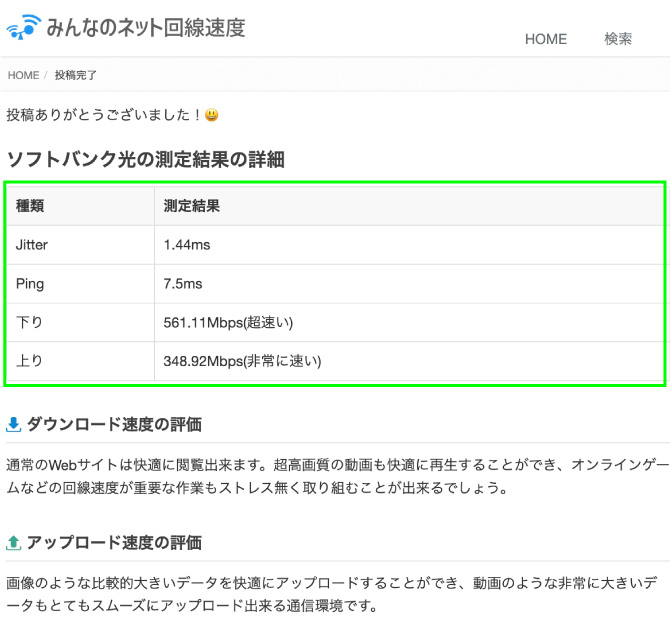The image size is (670, 630).
Task: Select the 348.92Mbps upload value
Action: [x=242, y=361]
